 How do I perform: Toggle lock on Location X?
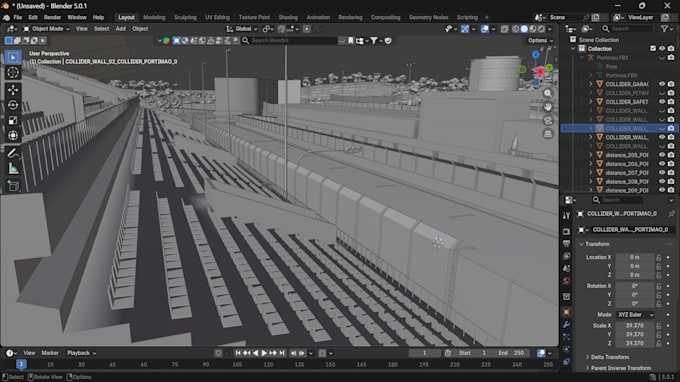coord(659,257)
